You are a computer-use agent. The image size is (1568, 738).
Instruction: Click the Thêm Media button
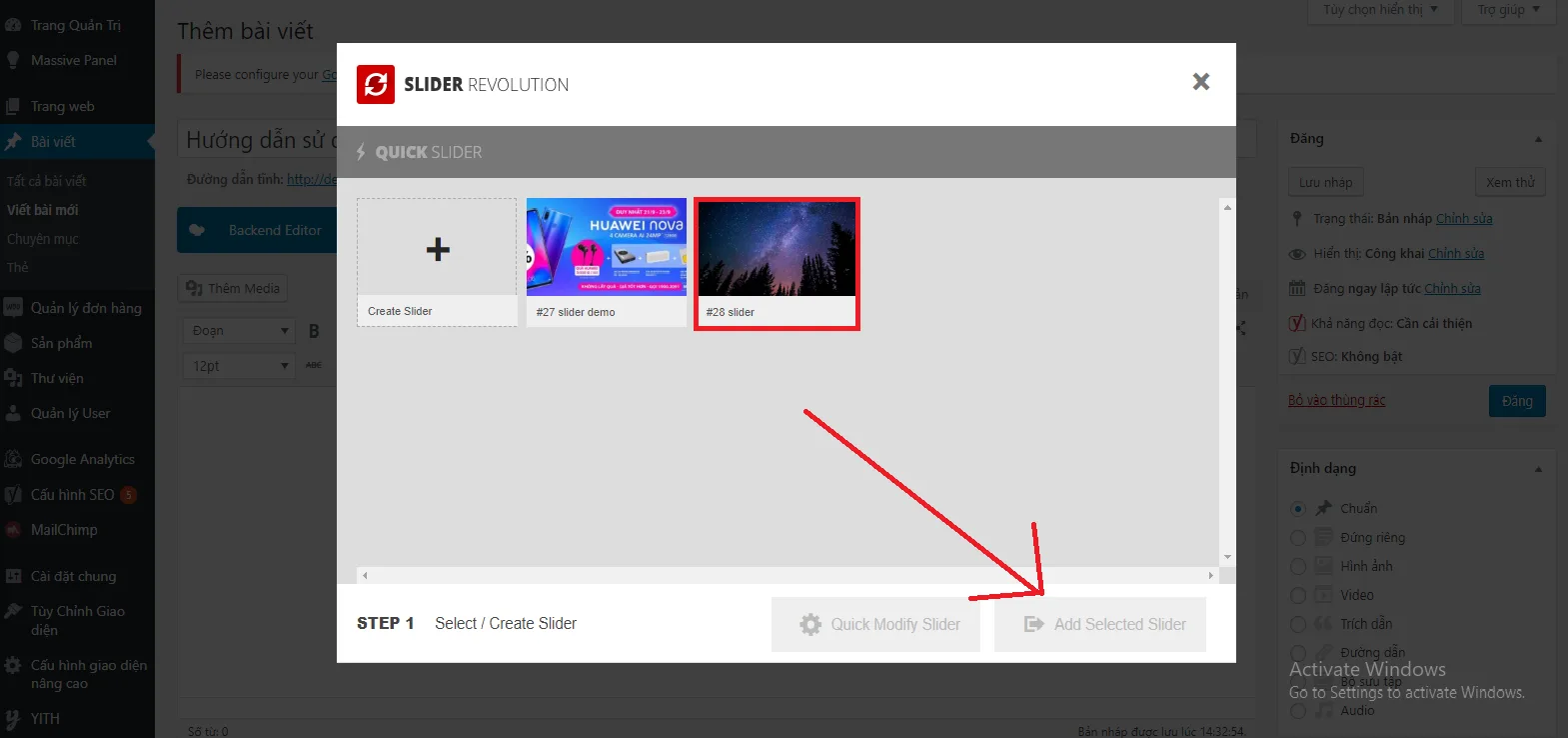coord(233,288)
